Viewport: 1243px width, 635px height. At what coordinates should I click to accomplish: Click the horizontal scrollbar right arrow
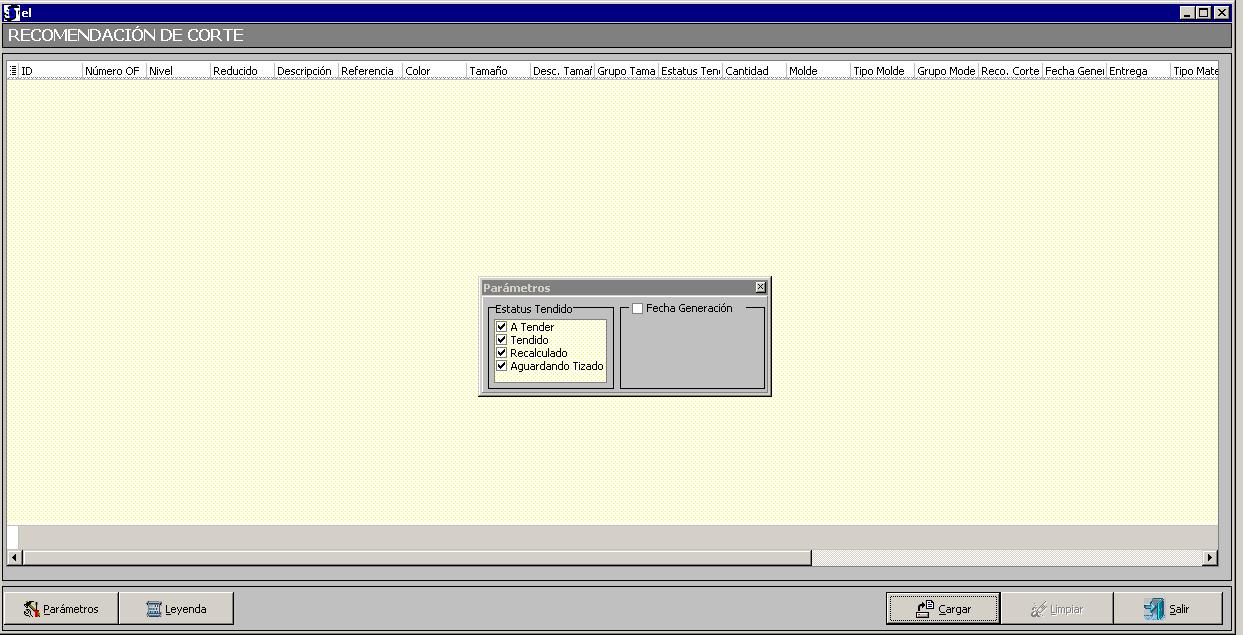tap(1210, 558)
